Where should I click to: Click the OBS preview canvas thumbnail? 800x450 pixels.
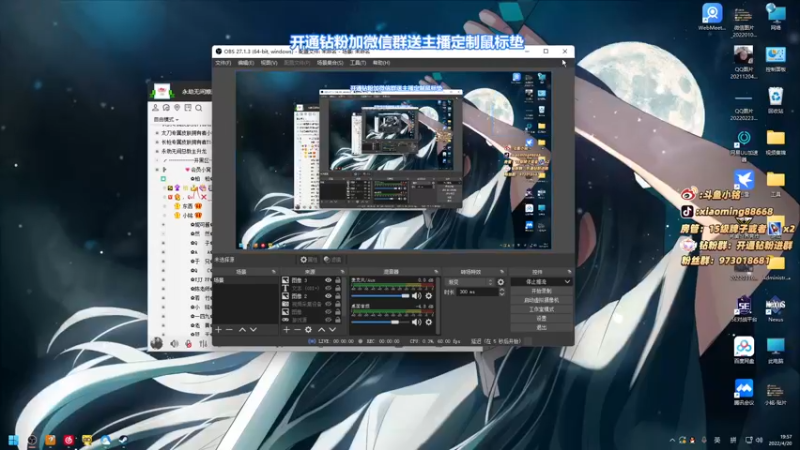click(393, 160)
